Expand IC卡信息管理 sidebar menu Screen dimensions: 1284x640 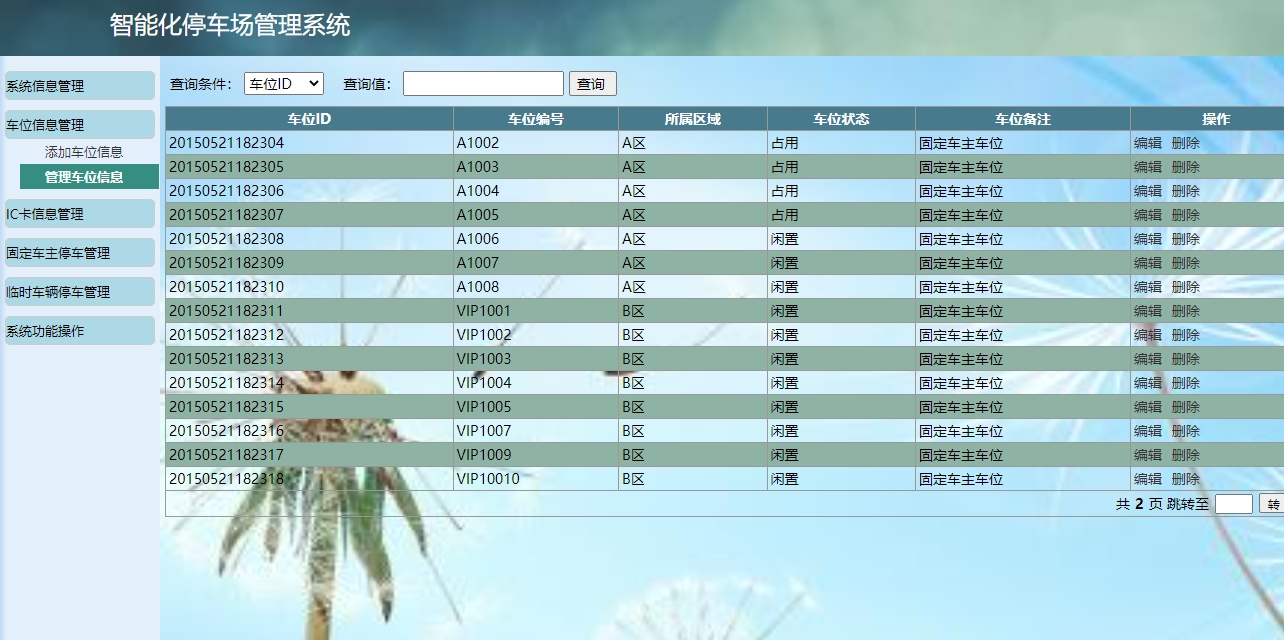(x=78, y=214)
